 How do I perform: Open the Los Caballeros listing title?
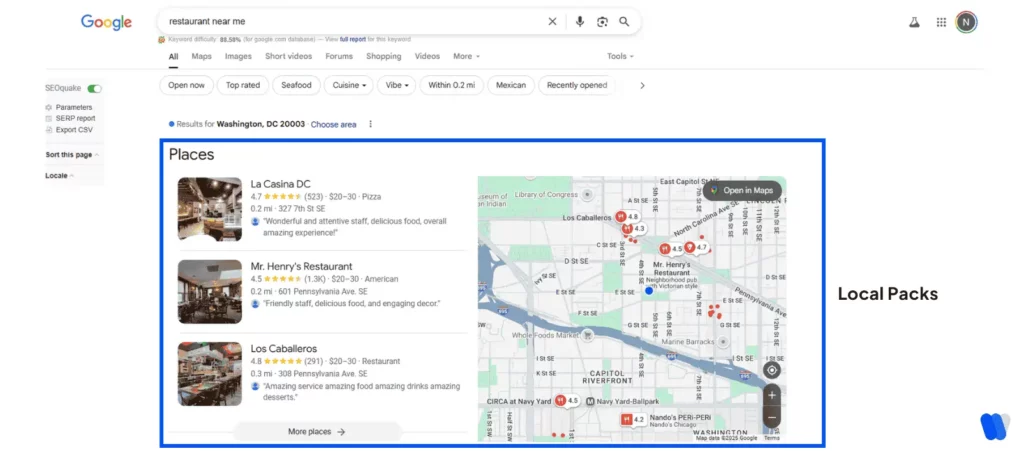284,349
